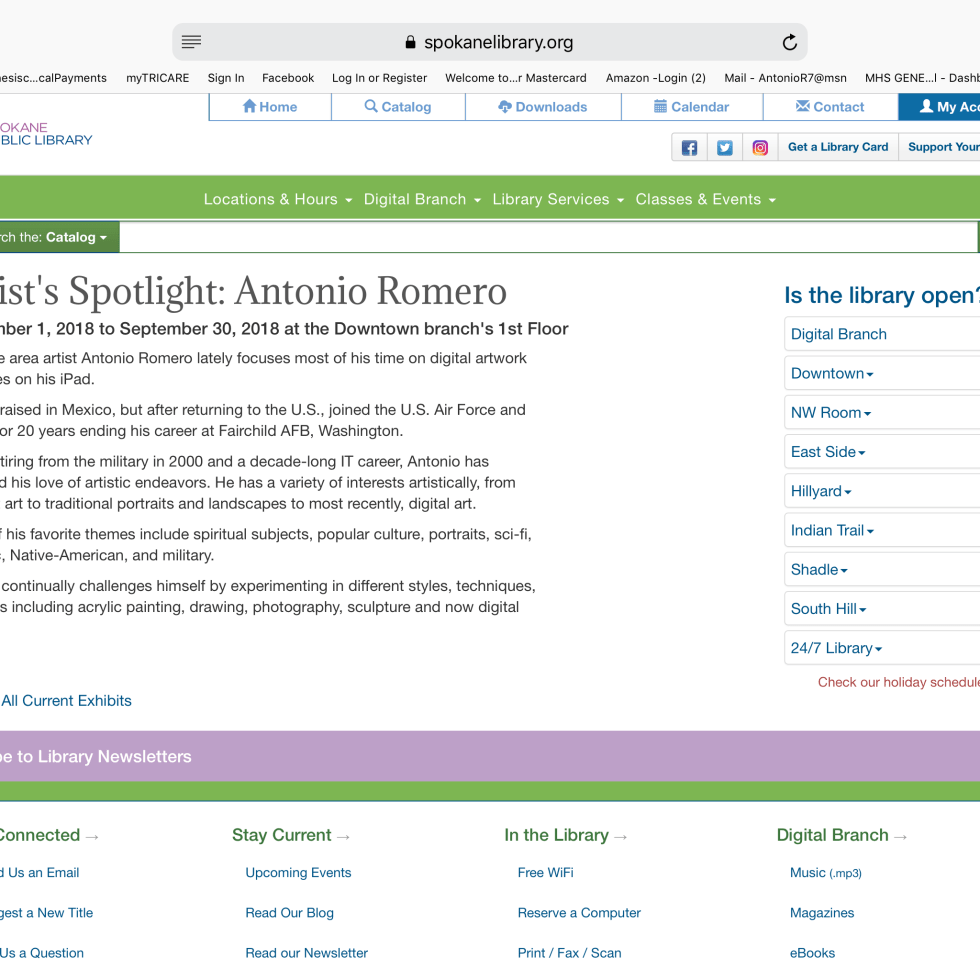Open the library's Twitter icon
This screenshot has width=980, height=980.
pyautogui.click(x=725, y=148)
